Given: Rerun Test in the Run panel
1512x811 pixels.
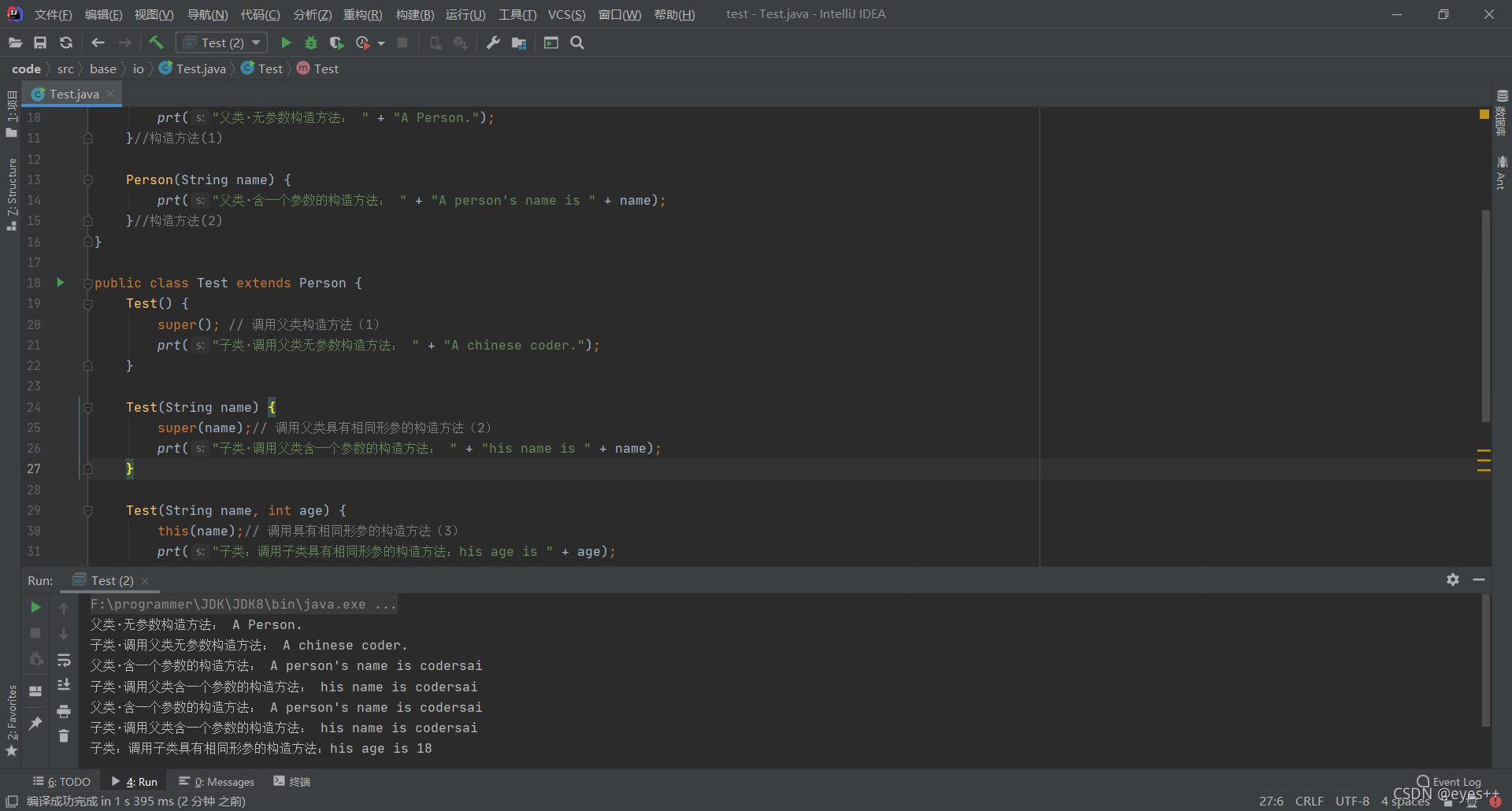Looking at the screenshot, I should pyautogui.click(x=35, y=607).
